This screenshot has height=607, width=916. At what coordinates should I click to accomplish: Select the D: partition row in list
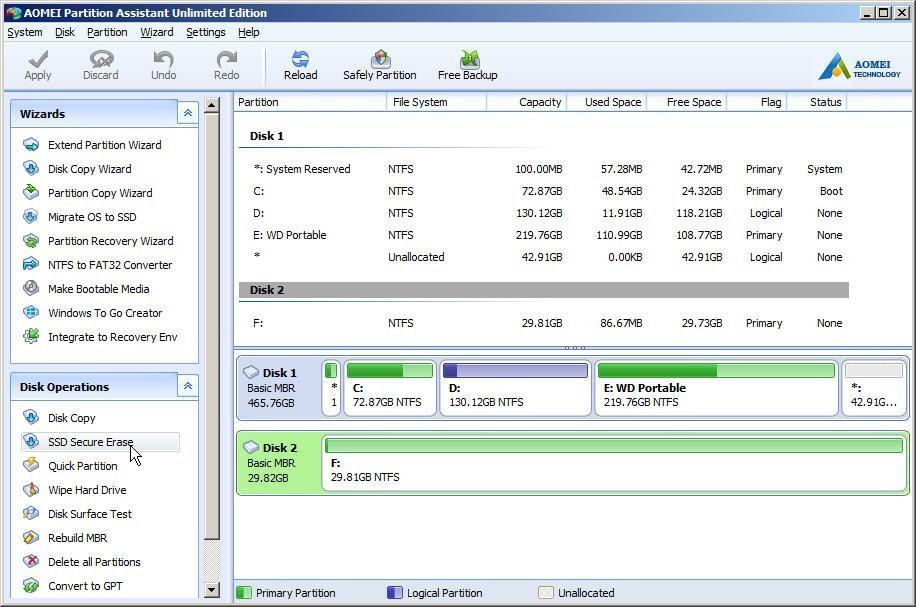point(544,213)
